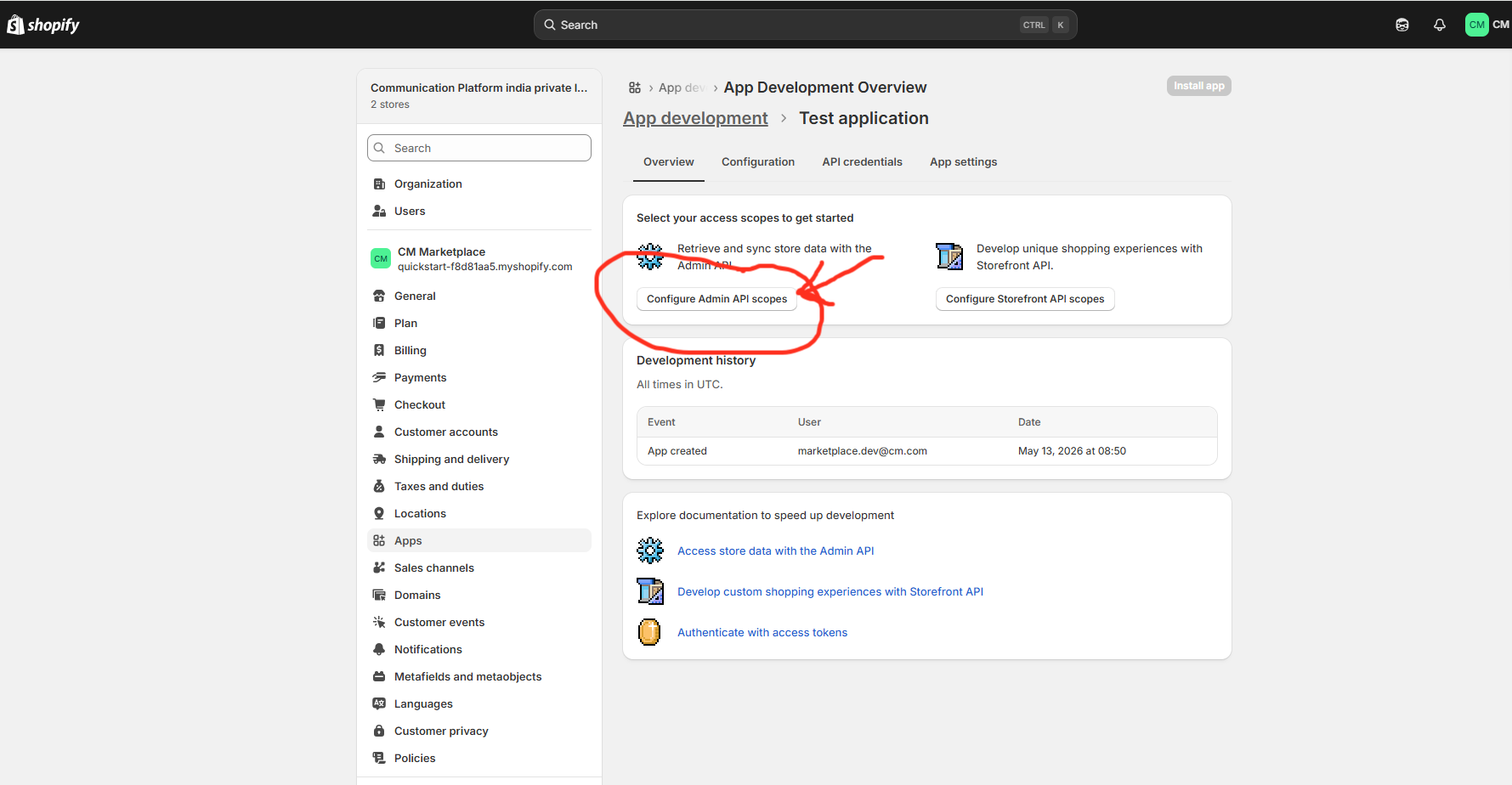
Task: Click Configure Storefront API scopes button
Action: [x=1025, y=299]
